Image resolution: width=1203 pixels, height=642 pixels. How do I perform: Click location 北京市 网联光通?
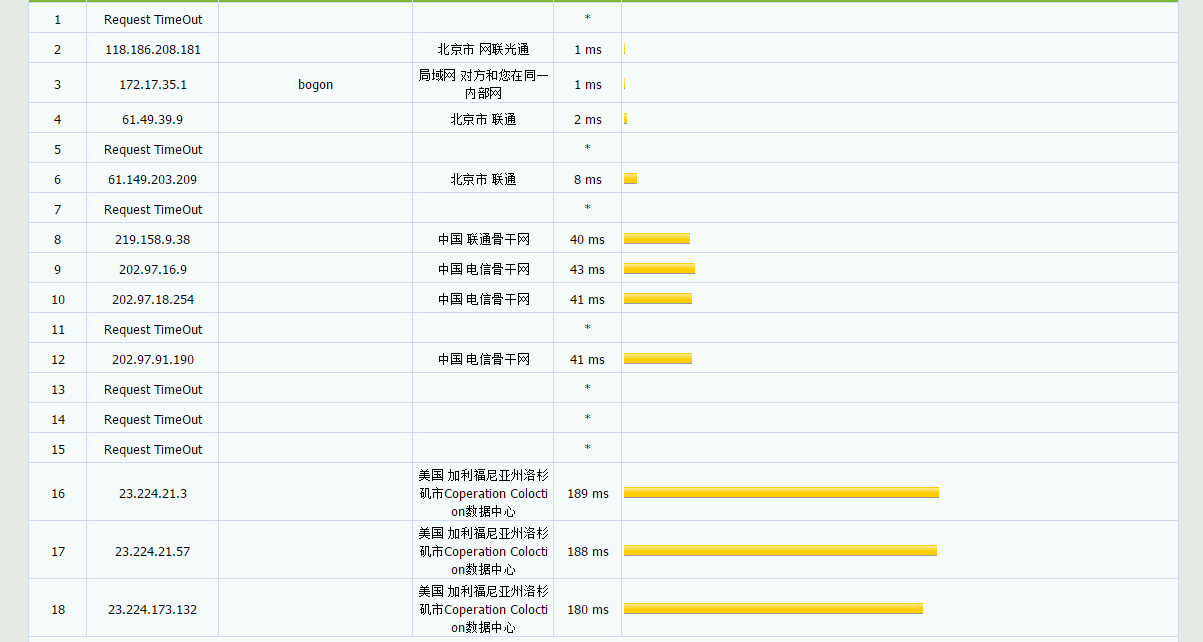point(483,49)
